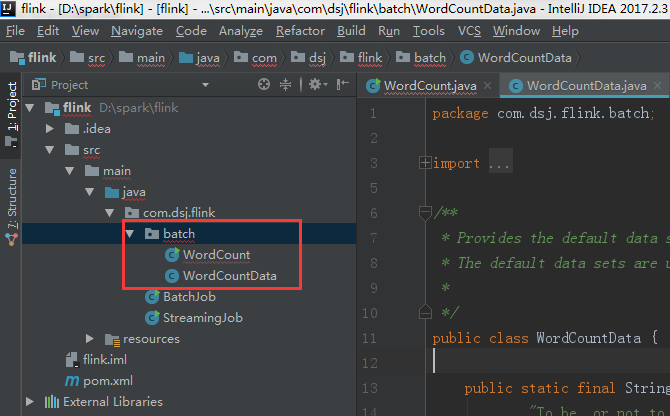Click the com breadcrumb package

coord(256,57)
